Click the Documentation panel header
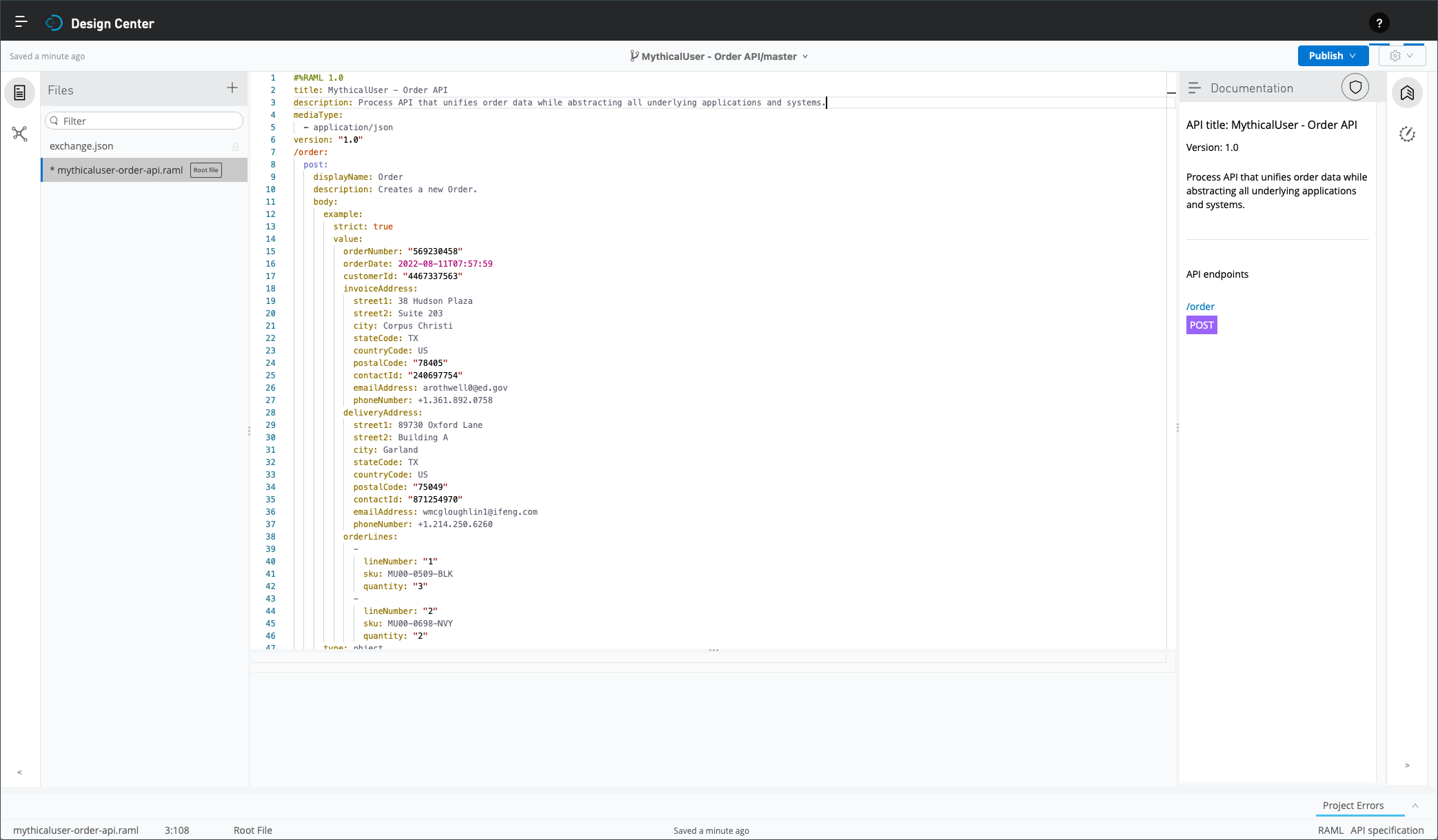 [1251, 88]
